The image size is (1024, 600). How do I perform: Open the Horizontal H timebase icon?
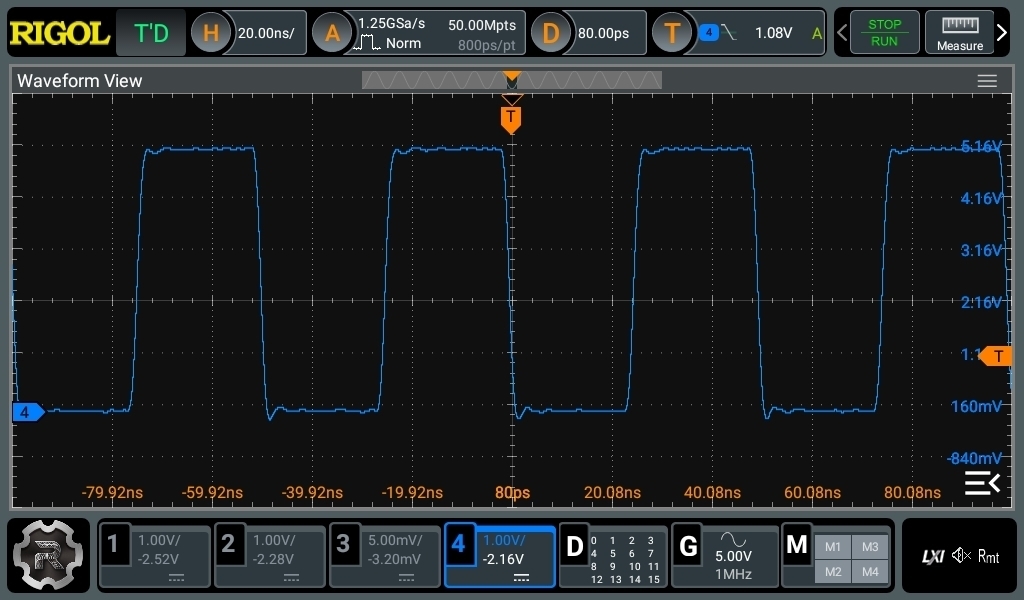pos(210,33)
